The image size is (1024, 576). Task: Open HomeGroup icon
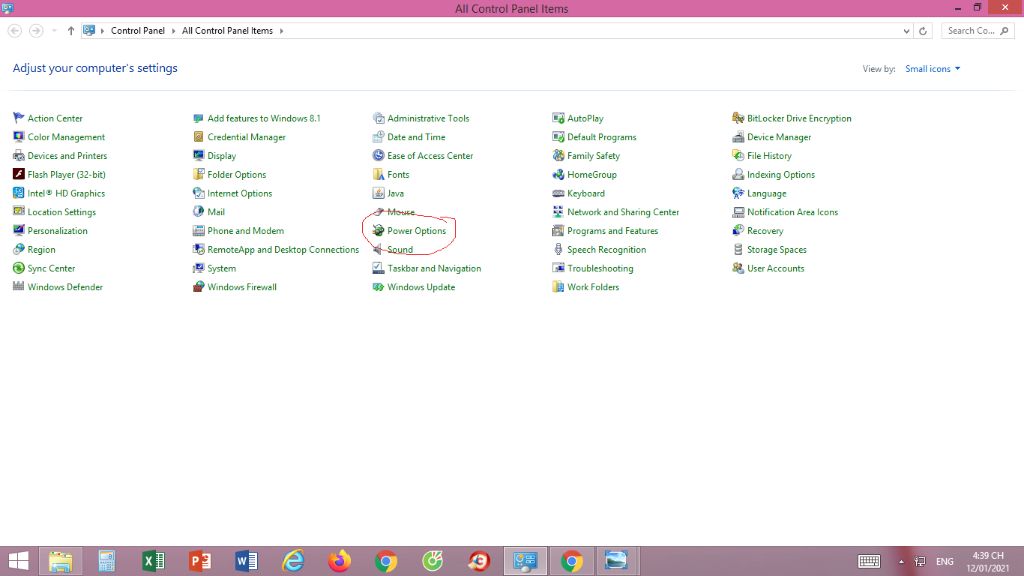point(558,174)
